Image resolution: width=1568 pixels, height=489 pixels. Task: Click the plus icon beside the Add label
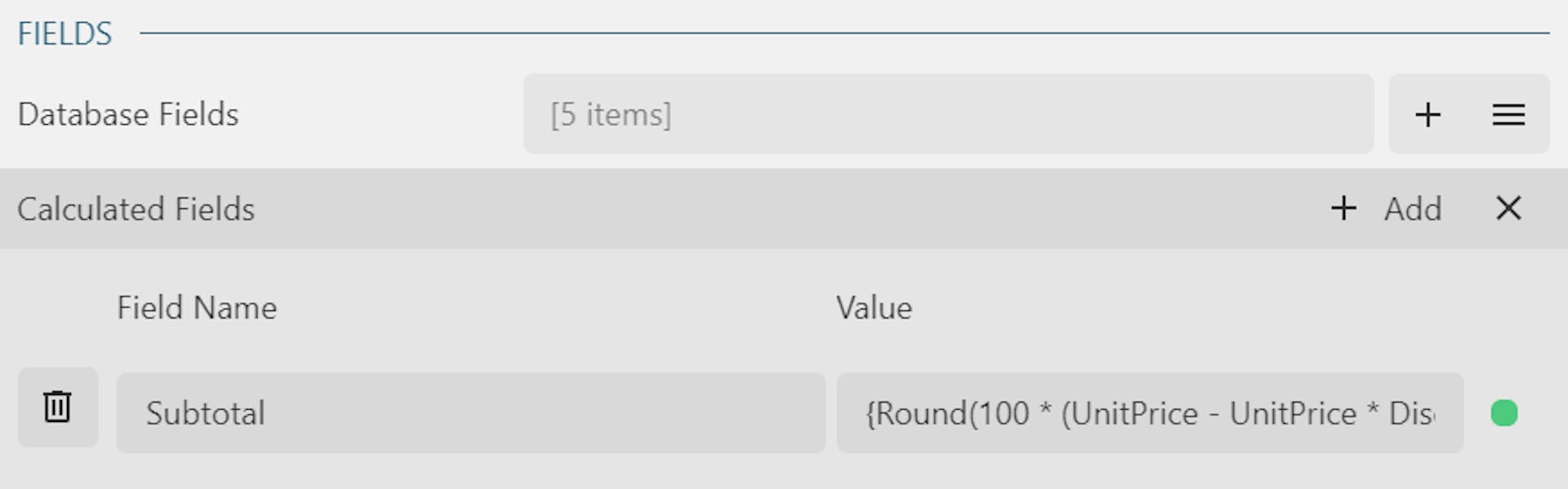click(x=1343, y=209)
